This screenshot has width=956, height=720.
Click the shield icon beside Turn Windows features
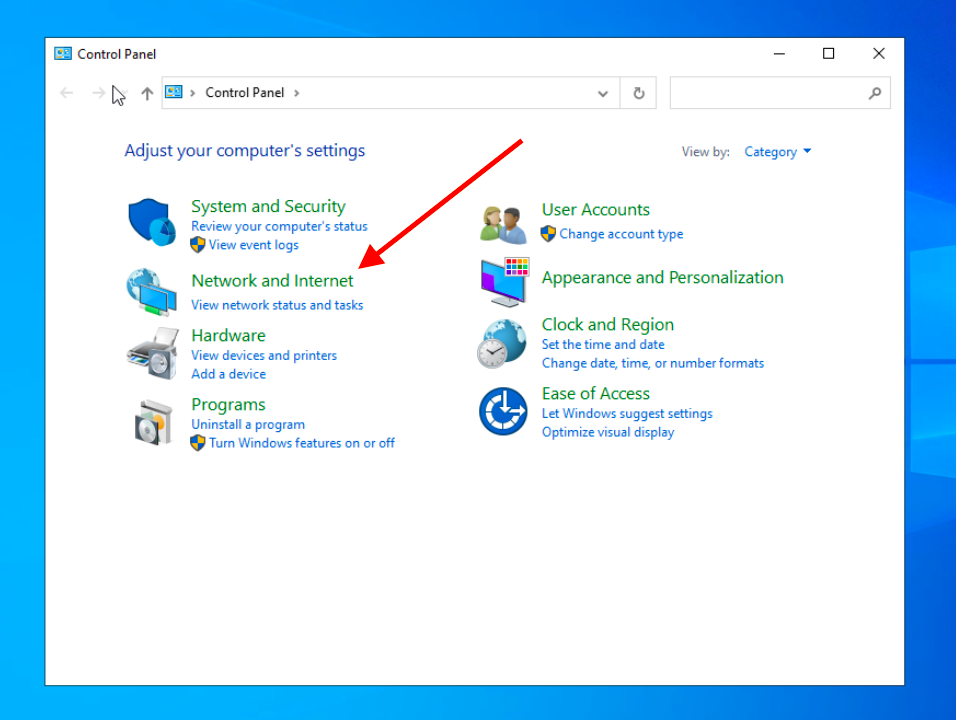point(198,443)
